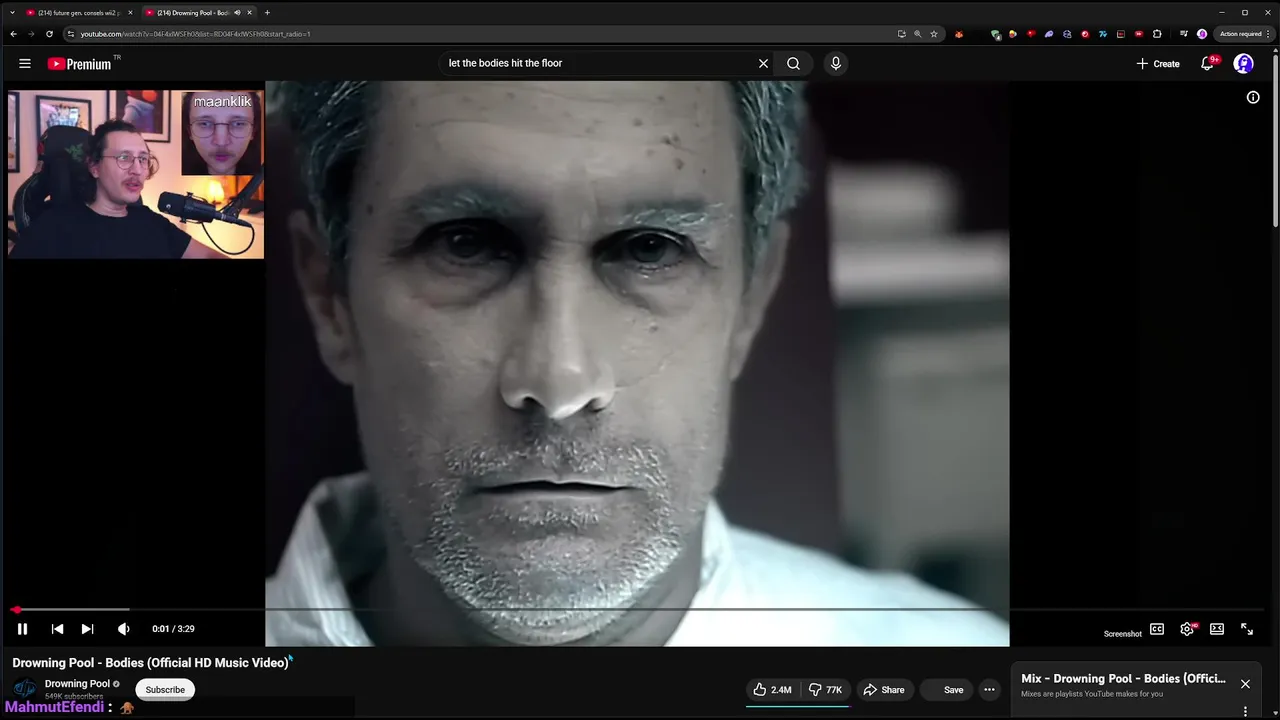Open the video title Drowning Pool - Bodies

[150, 662]
